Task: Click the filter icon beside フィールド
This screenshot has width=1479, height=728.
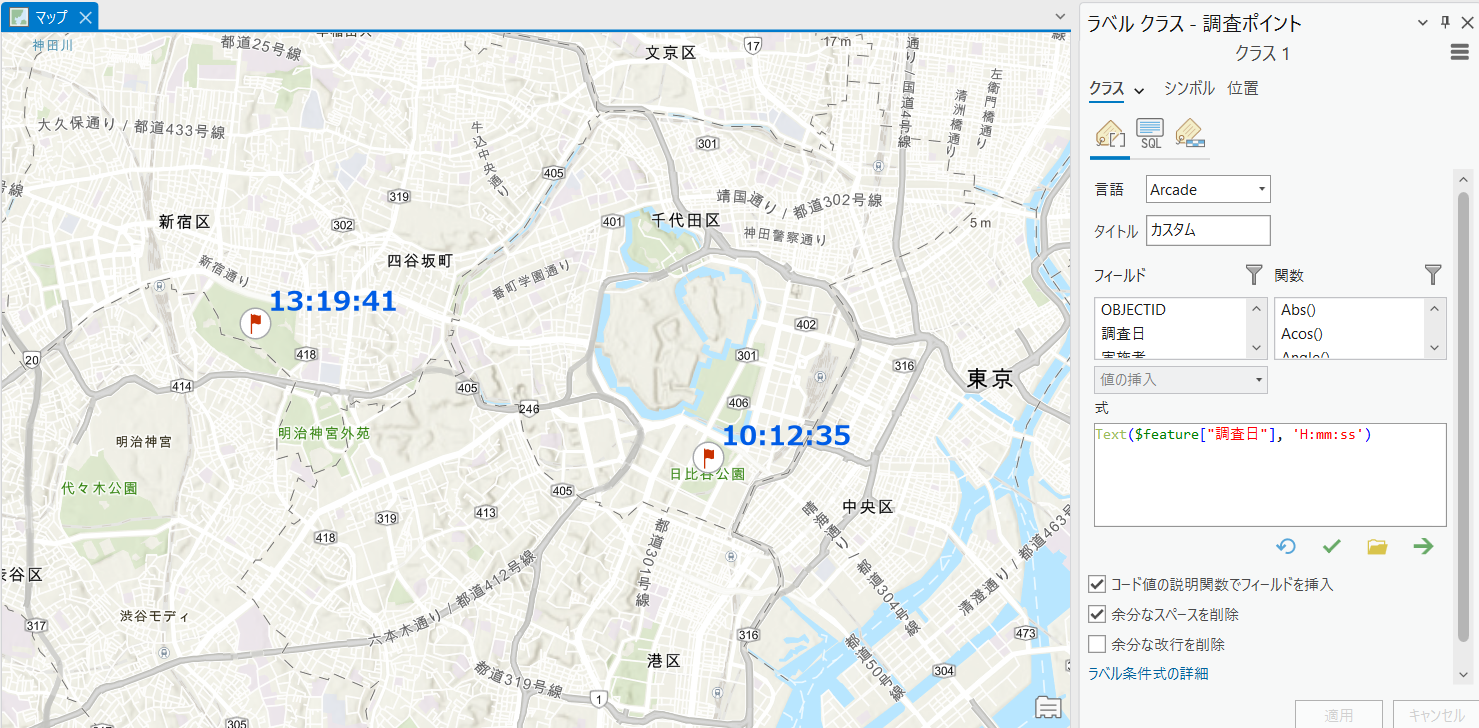Action: (x=1254, y=275)
